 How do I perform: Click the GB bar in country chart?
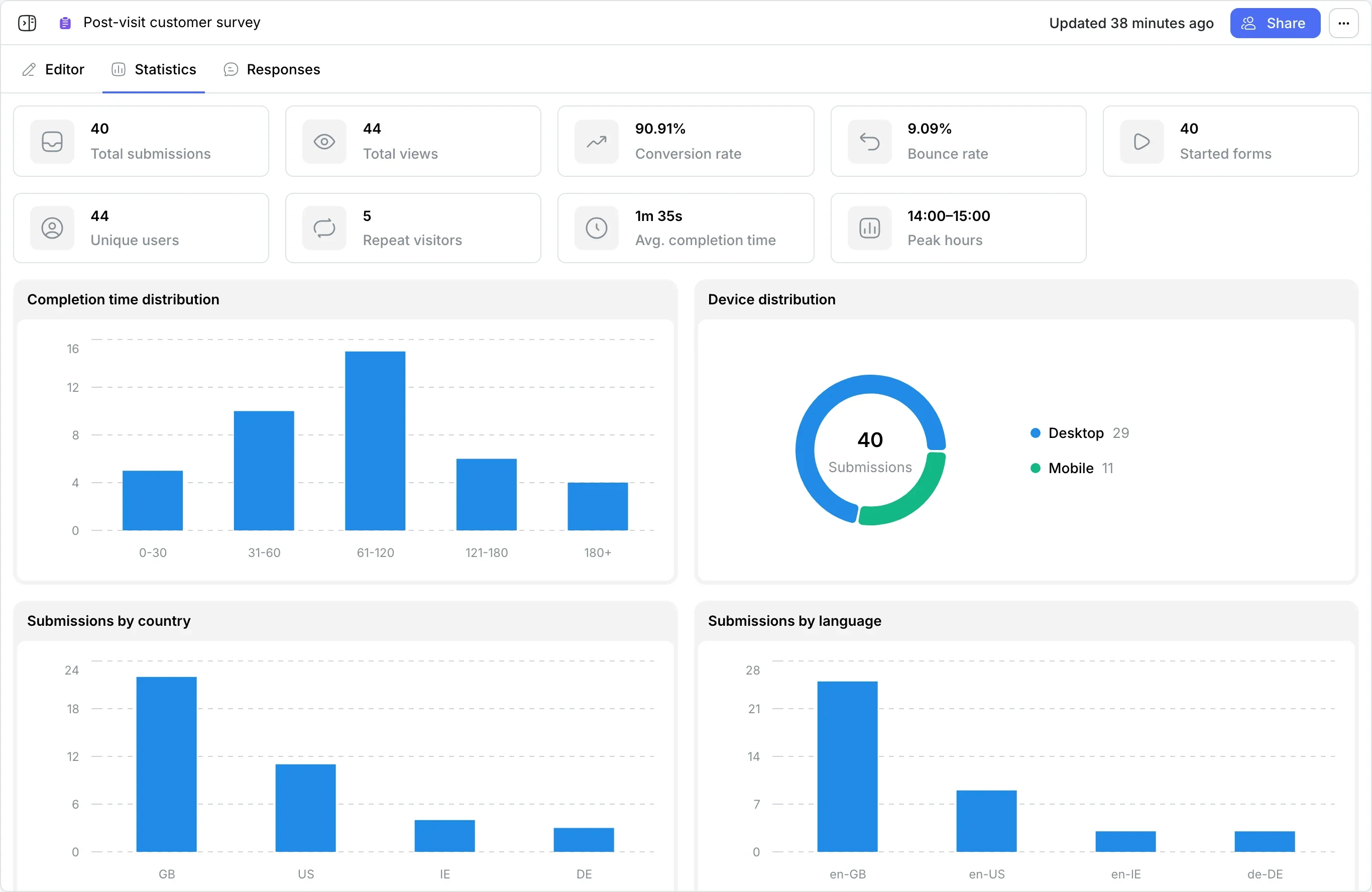167,764
